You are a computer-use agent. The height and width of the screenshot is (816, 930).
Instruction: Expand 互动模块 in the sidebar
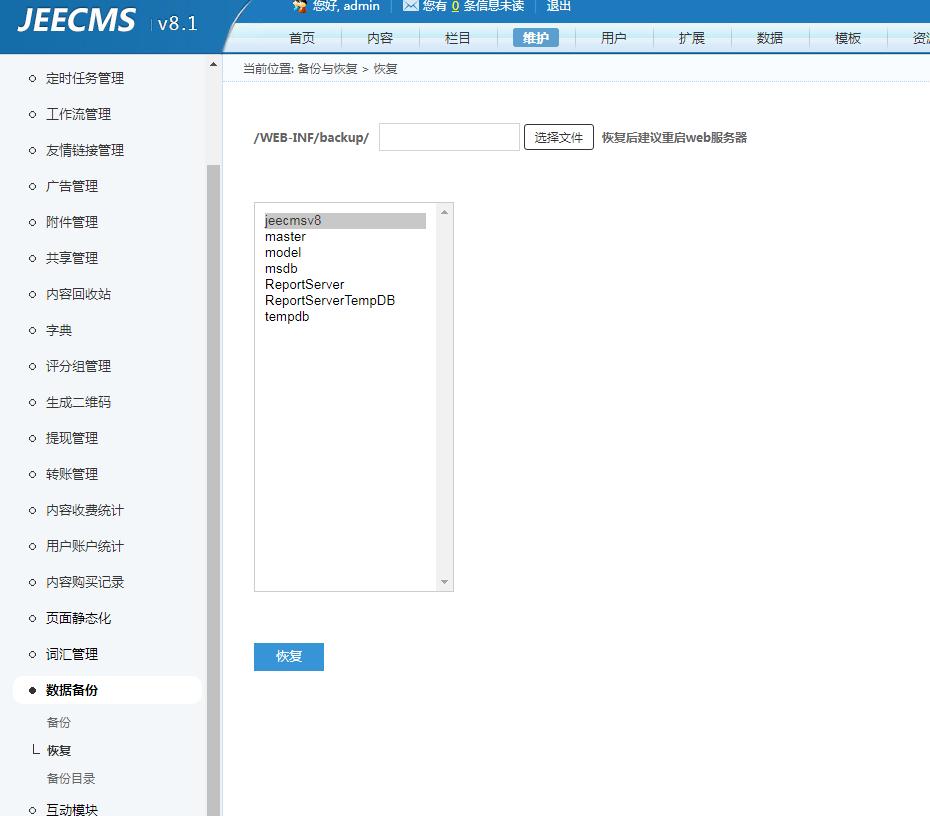click(x=72, y=809)
